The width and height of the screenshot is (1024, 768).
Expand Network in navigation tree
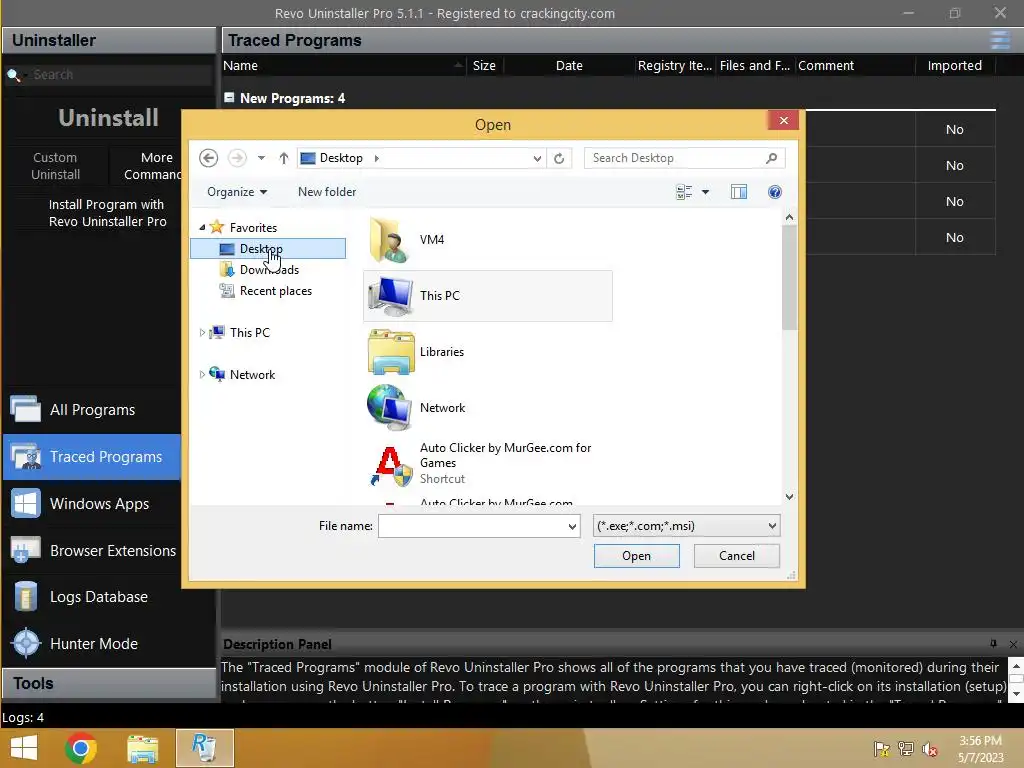[202, 374]
